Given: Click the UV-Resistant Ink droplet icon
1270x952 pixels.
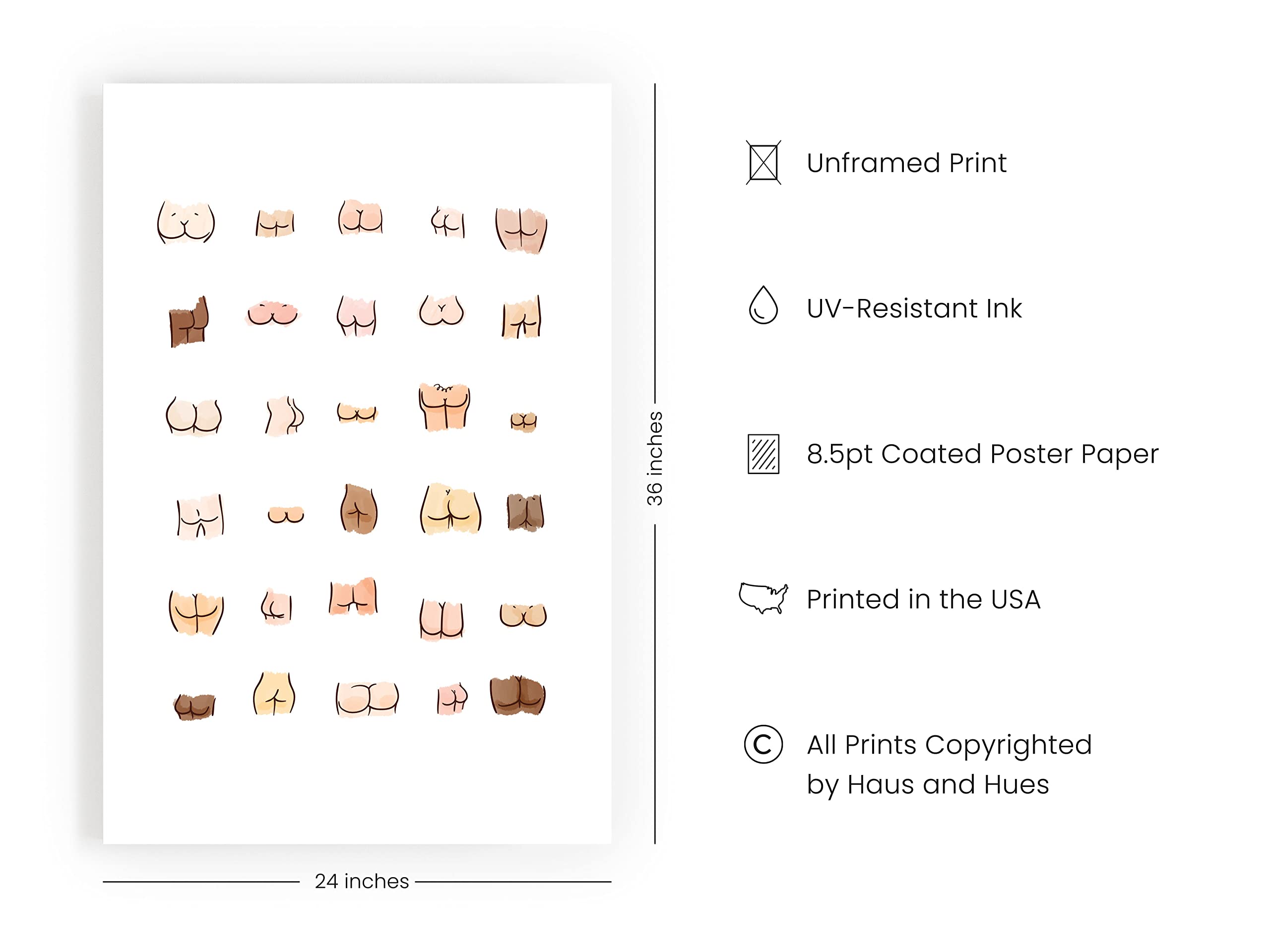Looking at the screenshot, I should tap(763, 305).
